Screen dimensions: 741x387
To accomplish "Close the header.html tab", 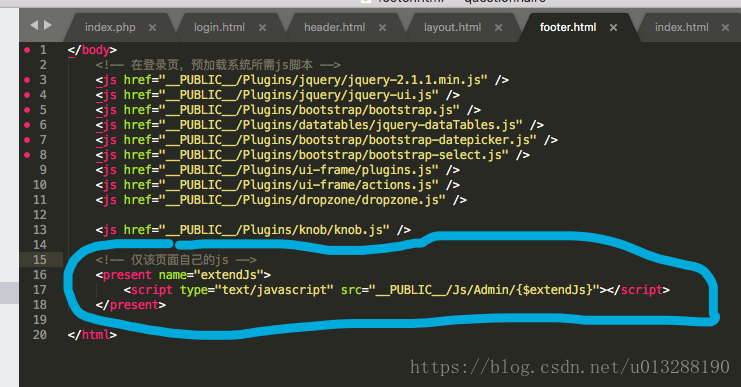I will (382, 28).
